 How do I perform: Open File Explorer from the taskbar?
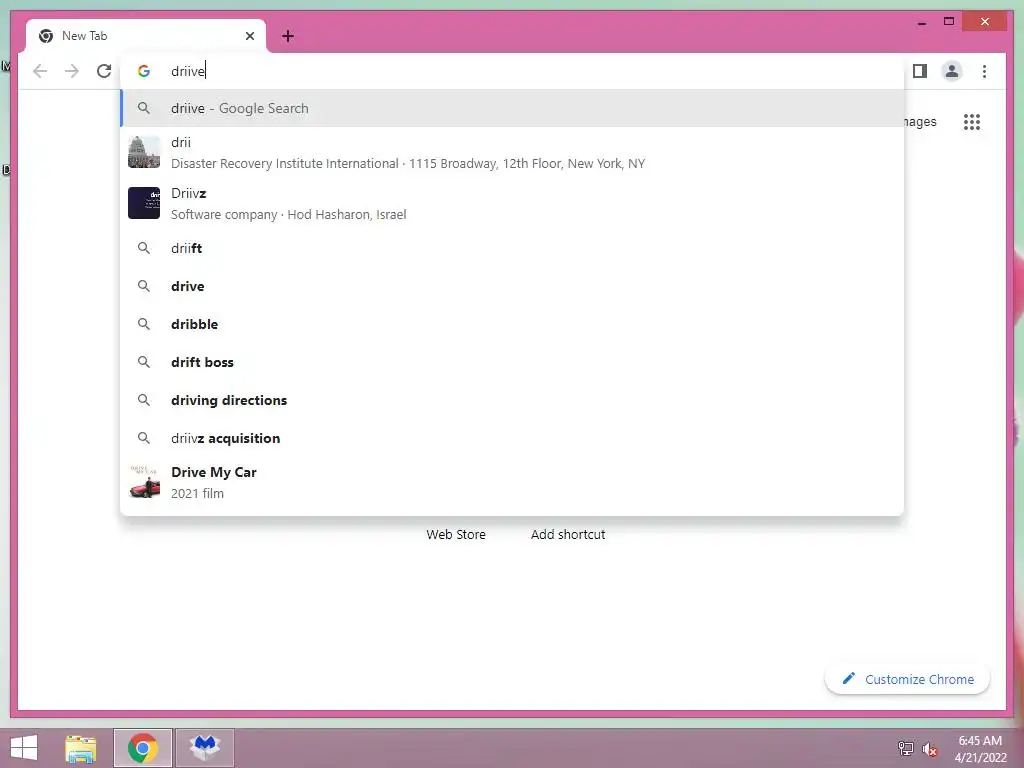[x=81, y=748]
